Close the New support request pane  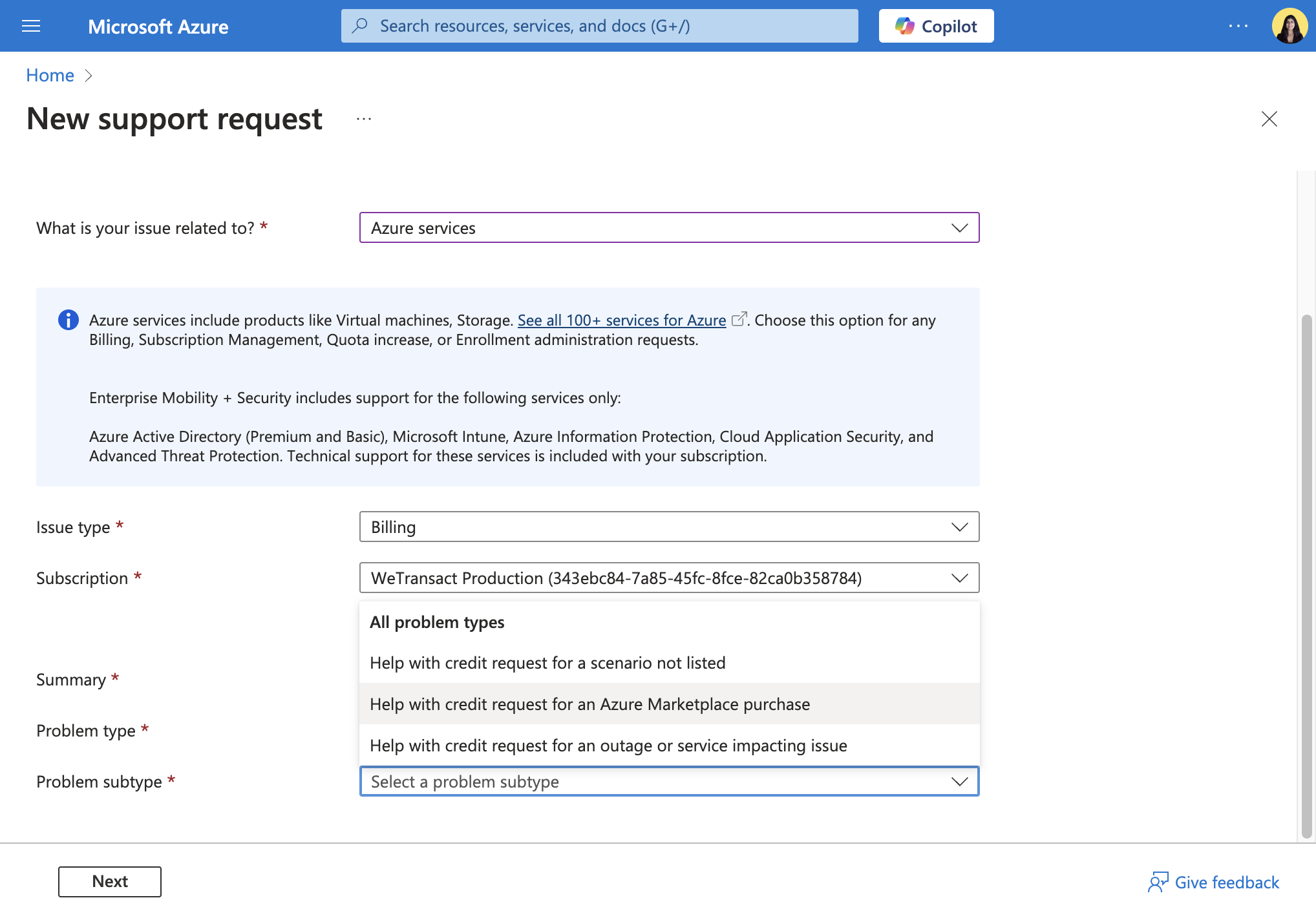tap(1269, 119)
